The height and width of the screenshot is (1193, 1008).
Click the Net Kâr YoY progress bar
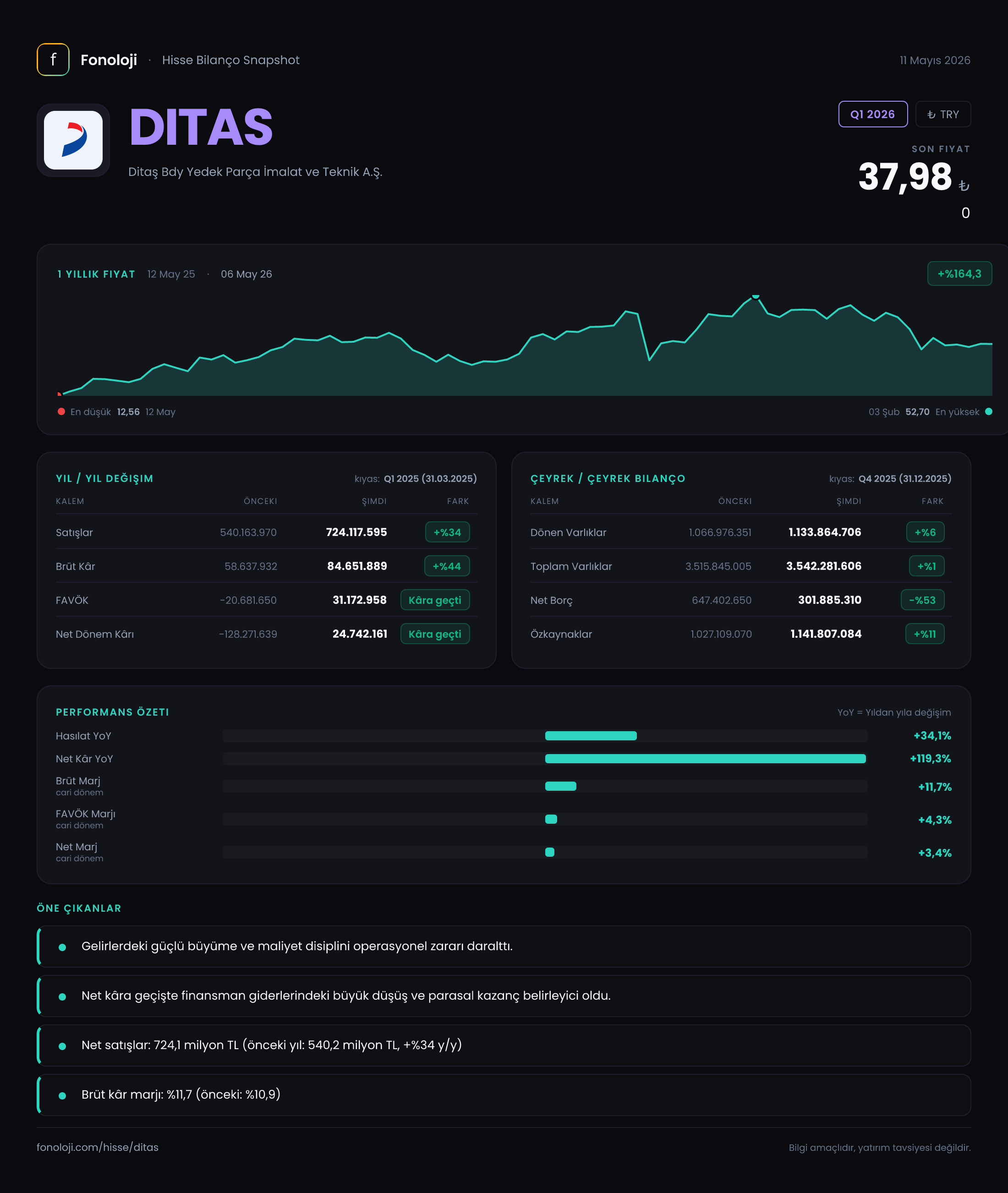(x=545, y=759)
